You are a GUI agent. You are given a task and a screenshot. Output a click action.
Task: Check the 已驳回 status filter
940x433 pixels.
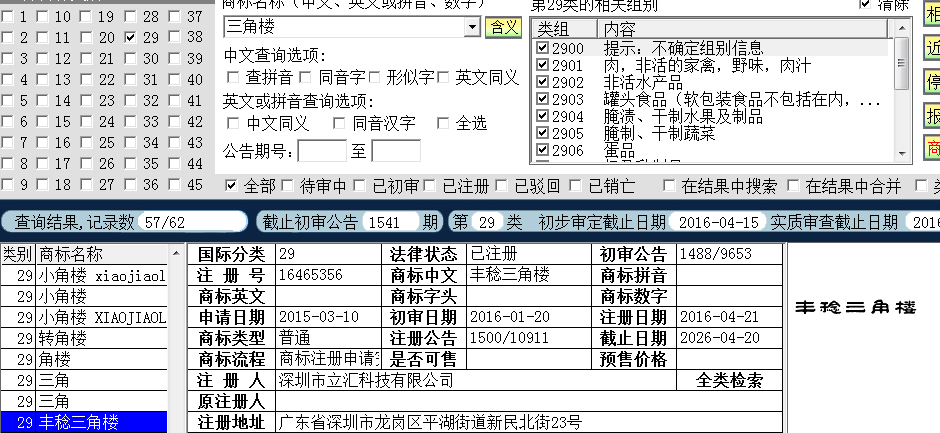pos(502,186)
